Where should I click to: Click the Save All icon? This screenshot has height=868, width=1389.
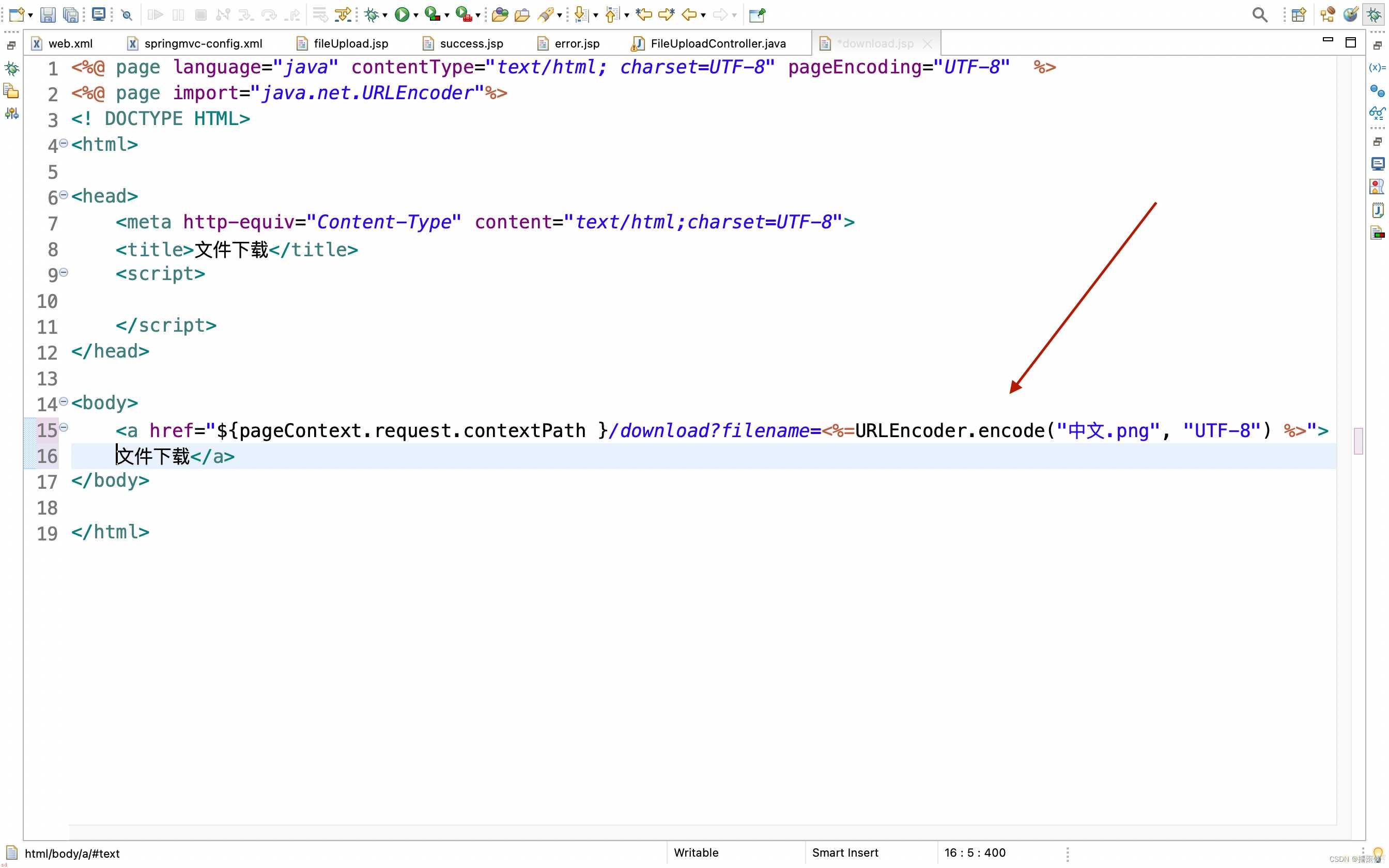tap(71, 14)
